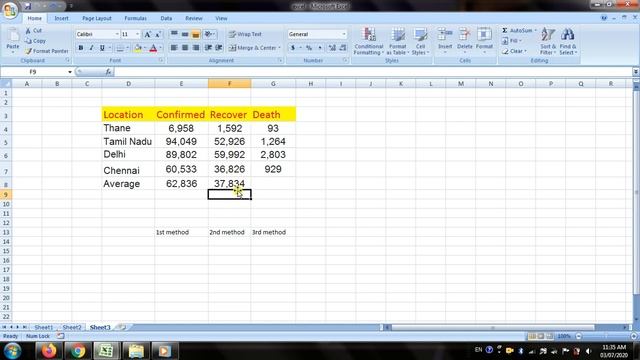Image resolution: width=640 pixels, height=360 pixels.
Task: Increase decimal places
Action: [x=332, y=48]
